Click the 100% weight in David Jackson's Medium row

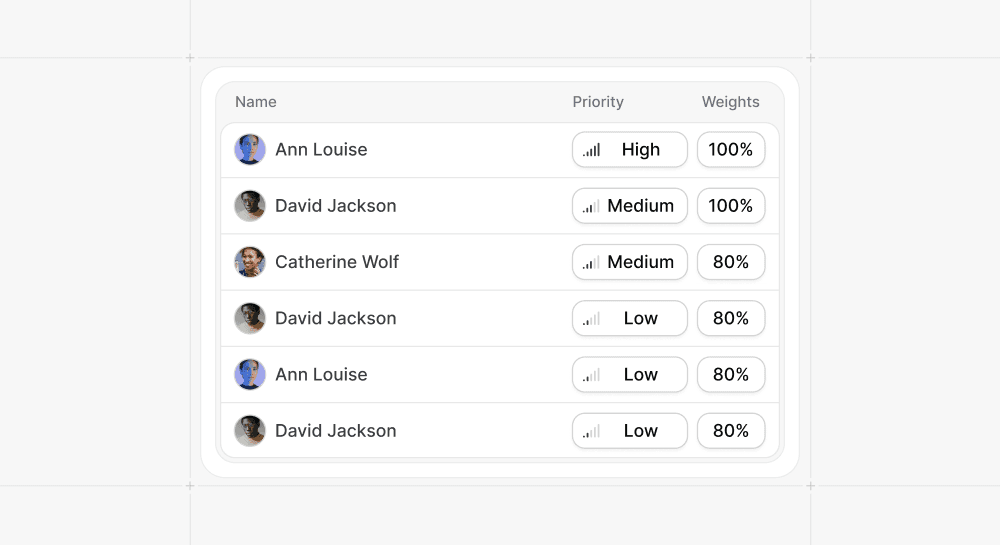[731, 206]
